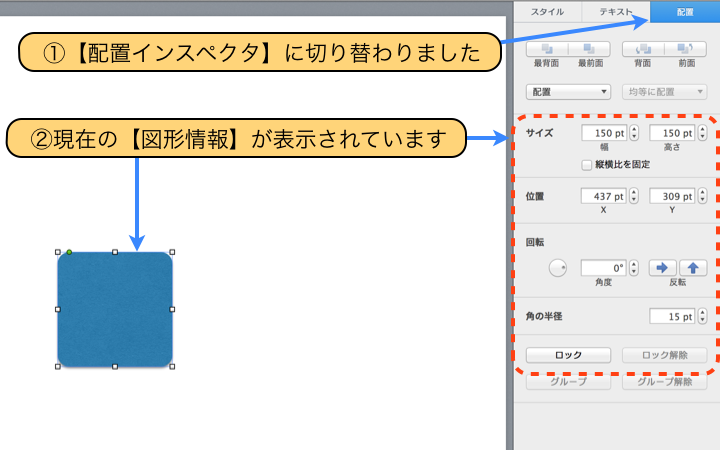Switch to the テキスト tab
Viewport: 720px width, 450px height.
click(615, 12)
